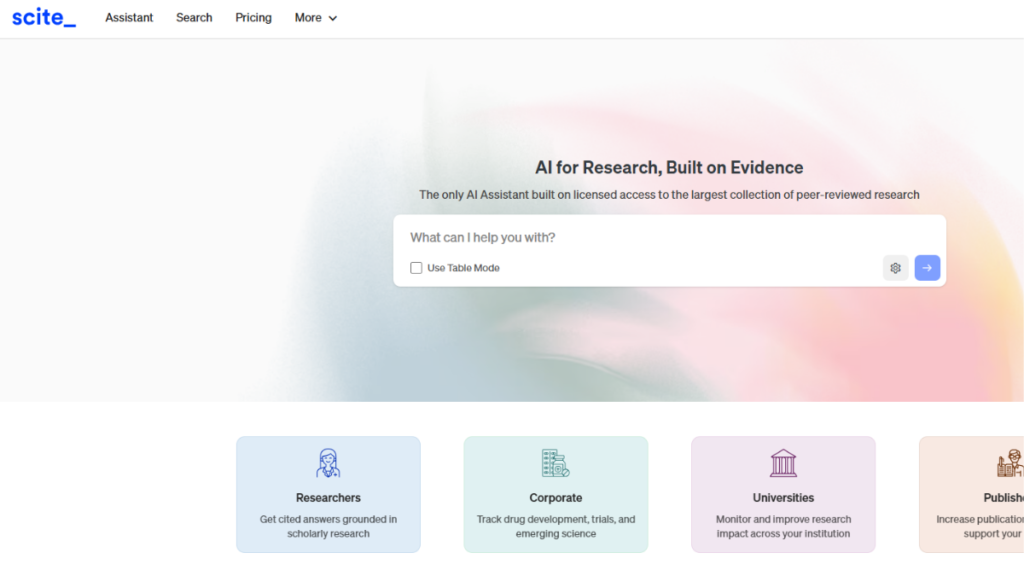Select the Researchers card title

click(328, 498)
